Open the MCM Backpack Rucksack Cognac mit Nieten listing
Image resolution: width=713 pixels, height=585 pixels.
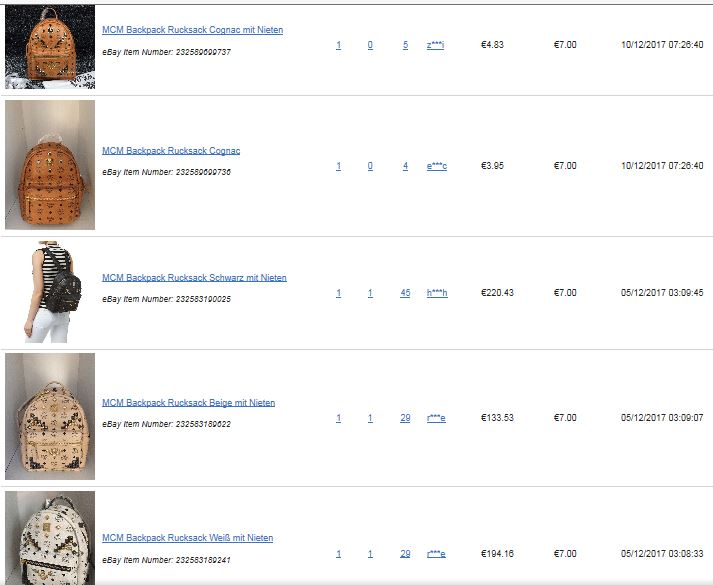[x=192, y=30]
